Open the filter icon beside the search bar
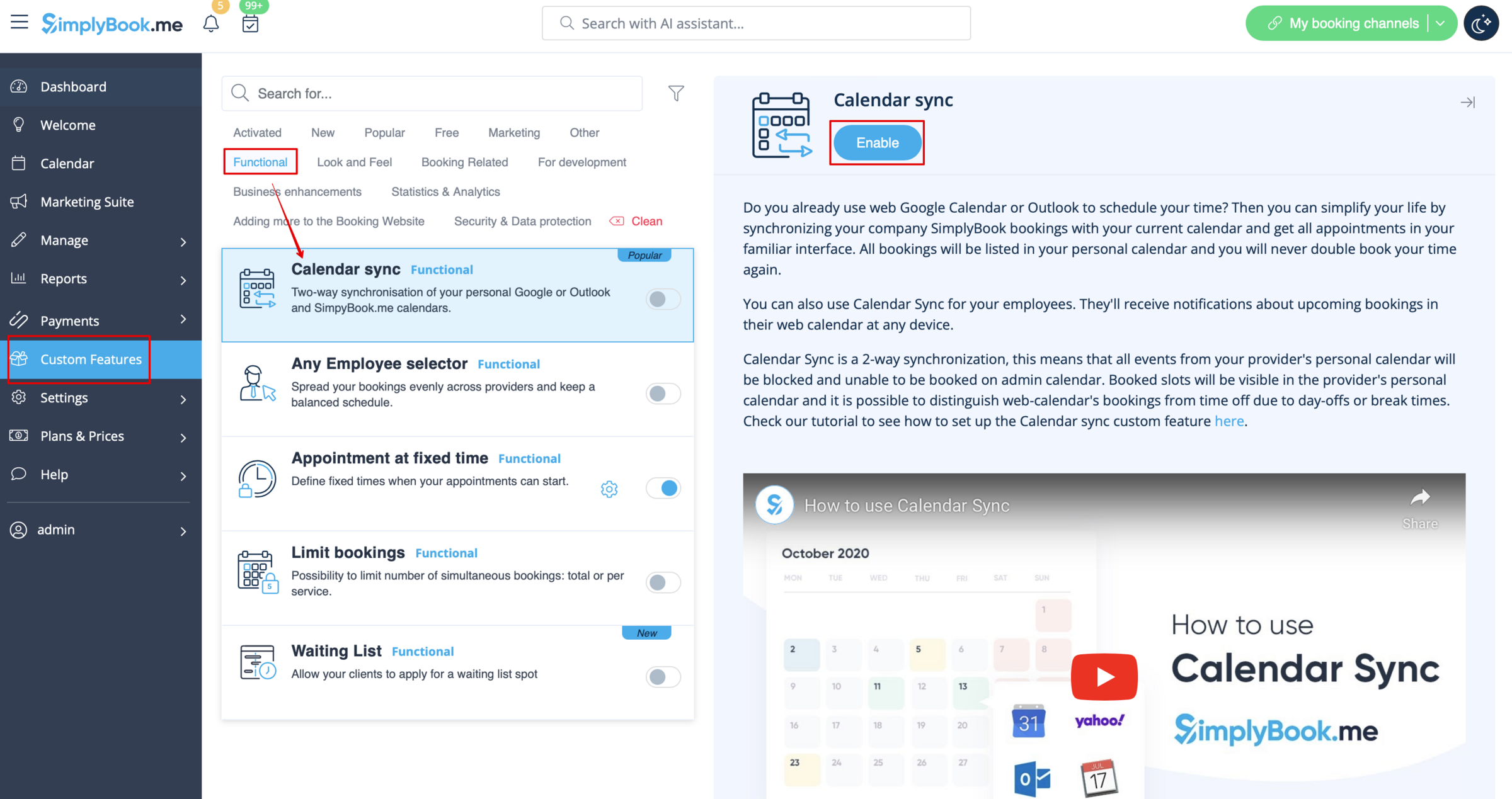The height and width of the screenshot is (799, 1512). tap(676, 93)
